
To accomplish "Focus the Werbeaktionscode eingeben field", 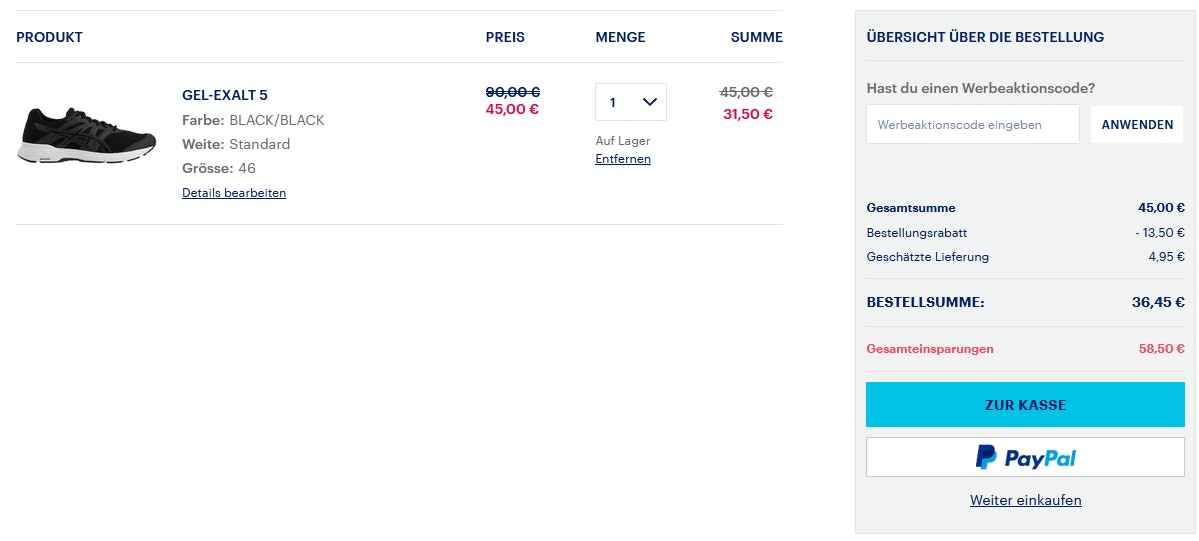I will [972, 125].
